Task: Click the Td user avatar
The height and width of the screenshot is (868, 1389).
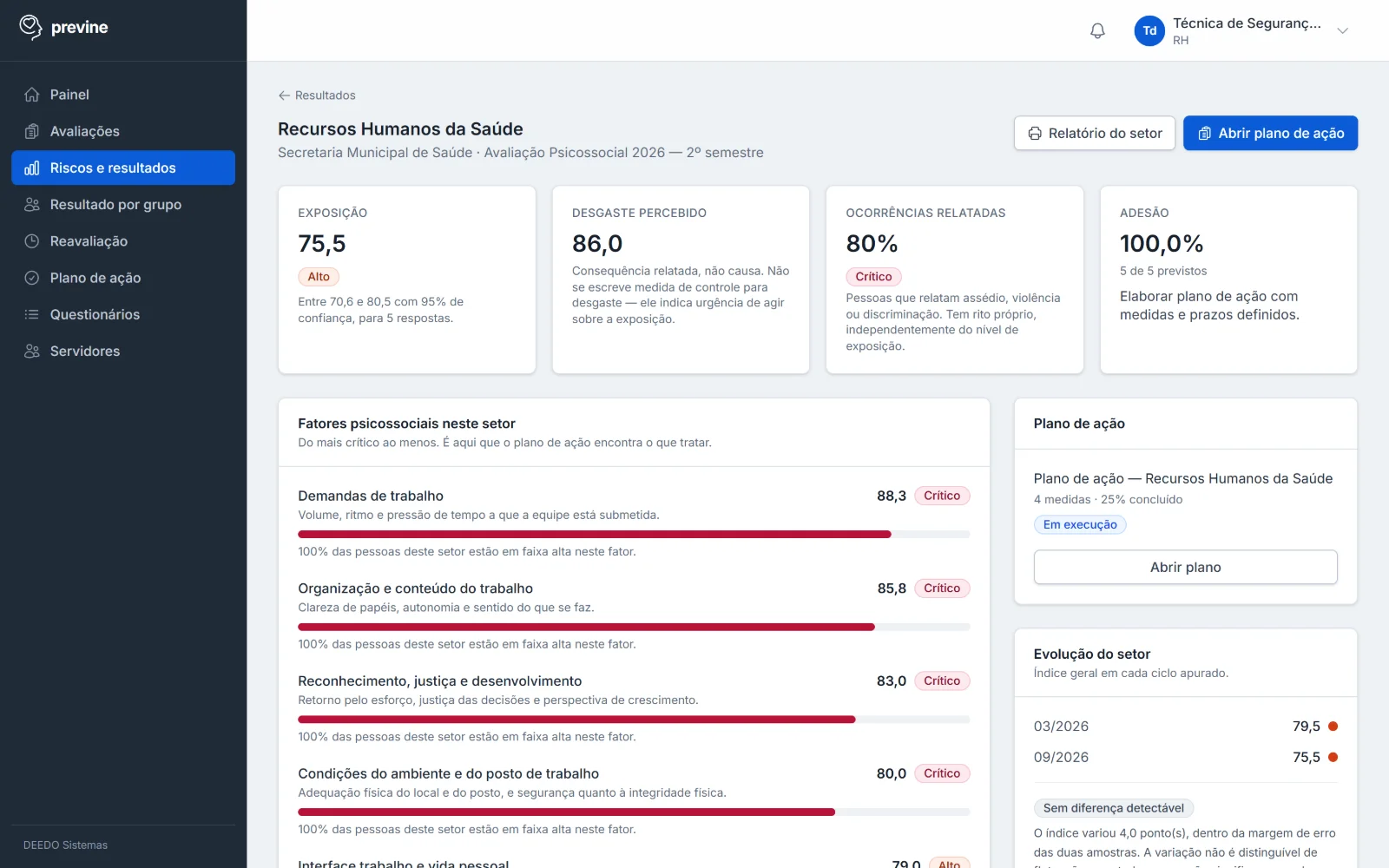Action: [1149, 30]
